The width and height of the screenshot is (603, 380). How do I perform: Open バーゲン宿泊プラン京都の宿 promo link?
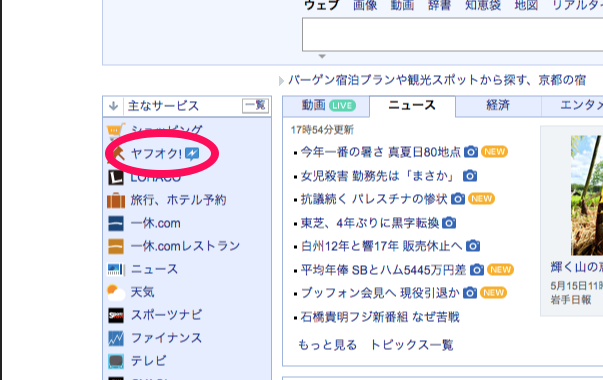pyautogui.click(x=437, y=80)
